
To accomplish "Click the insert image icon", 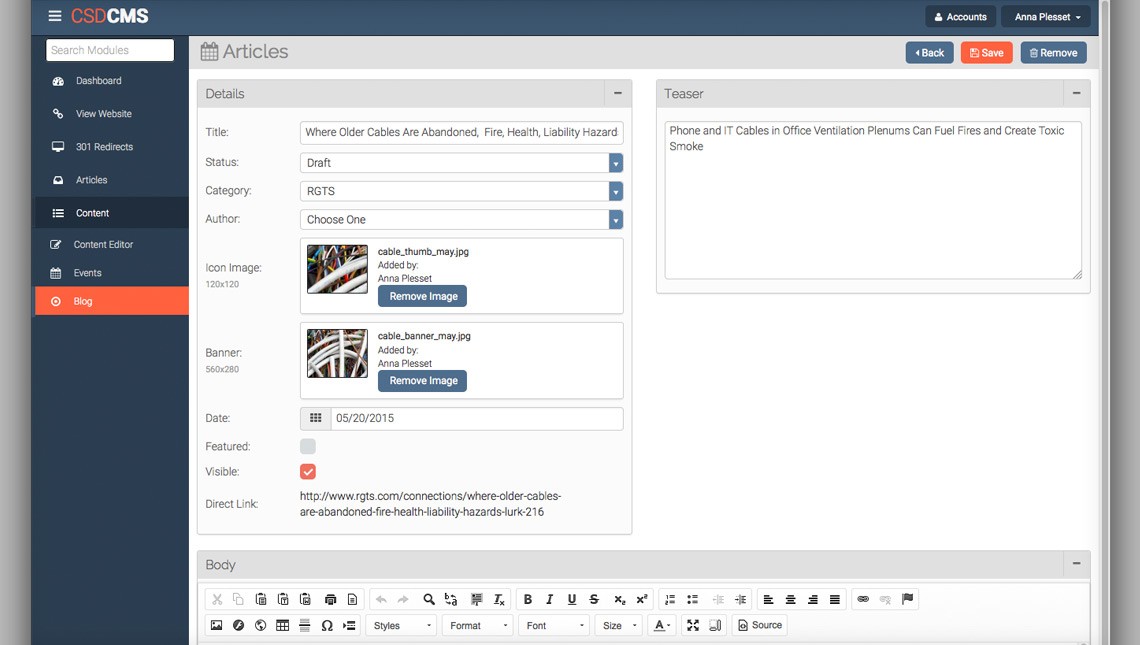I will [x=216, y=626].
